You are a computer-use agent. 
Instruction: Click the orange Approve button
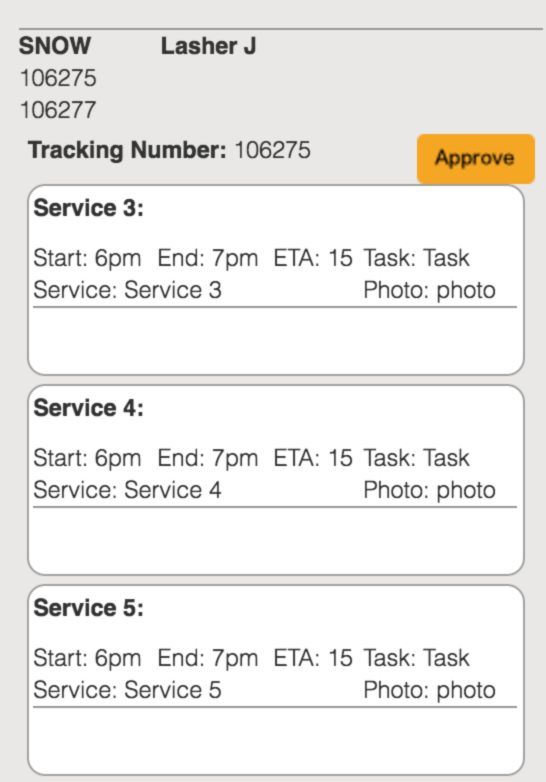[x=476, y=158]
